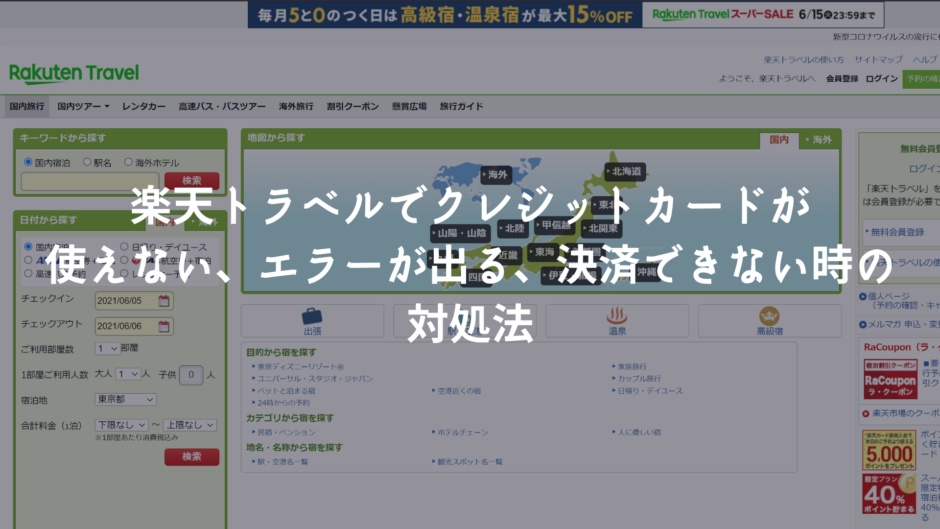The height and width of the screenshot is (529, 940).
Task: Select 海外 region on the map
Action: tap(496, 175)
